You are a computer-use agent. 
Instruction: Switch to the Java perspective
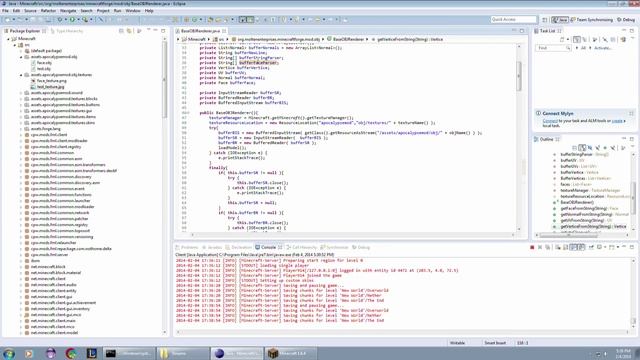pyautogui.click(x=560, y=20)
